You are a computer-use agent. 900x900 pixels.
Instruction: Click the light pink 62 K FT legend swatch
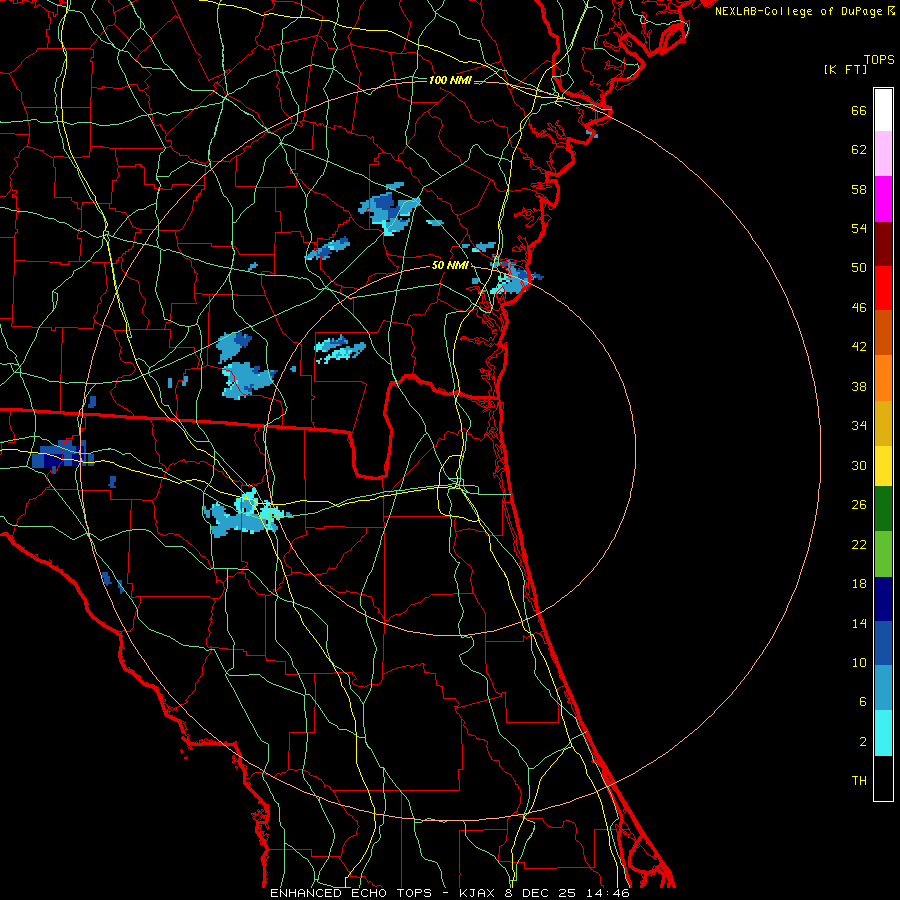(883, 153)
